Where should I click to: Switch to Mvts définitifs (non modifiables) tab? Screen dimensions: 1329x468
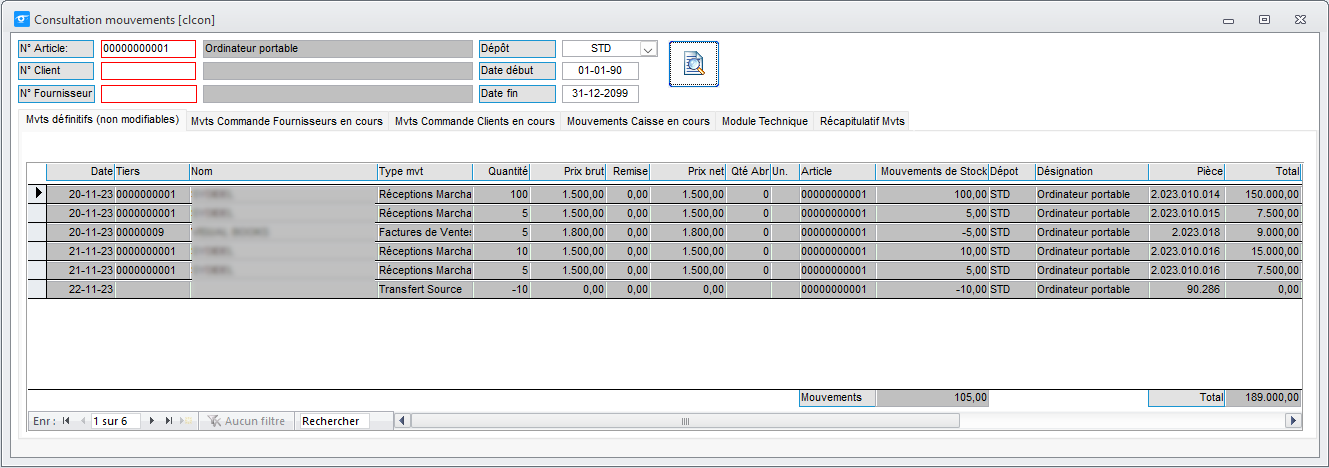click(104, 120)
